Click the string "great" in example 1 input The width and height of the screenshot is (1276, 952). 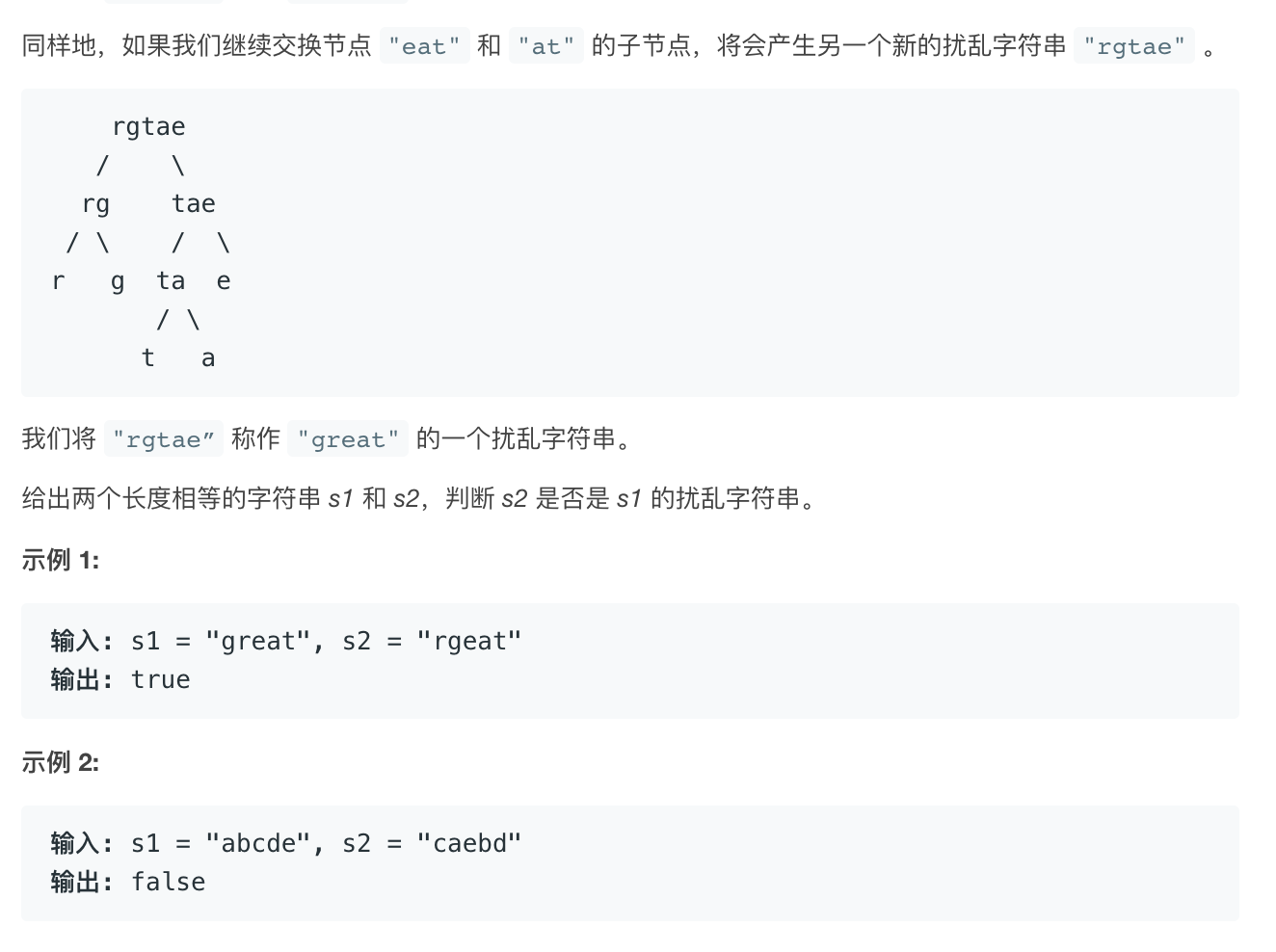coord(257,641)
